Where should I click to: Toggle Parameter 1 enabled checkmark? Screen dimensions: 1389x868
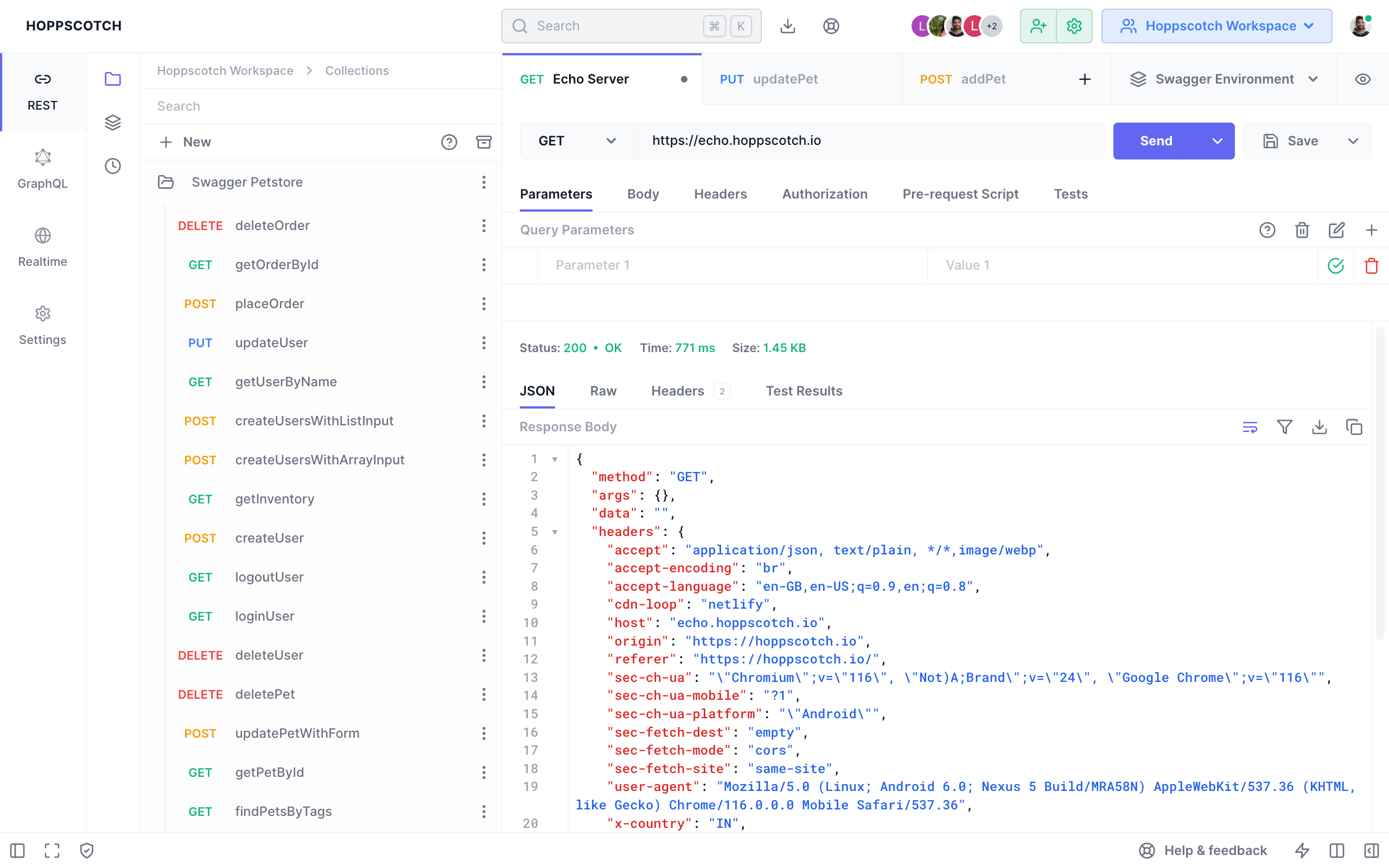(1336, 265)
